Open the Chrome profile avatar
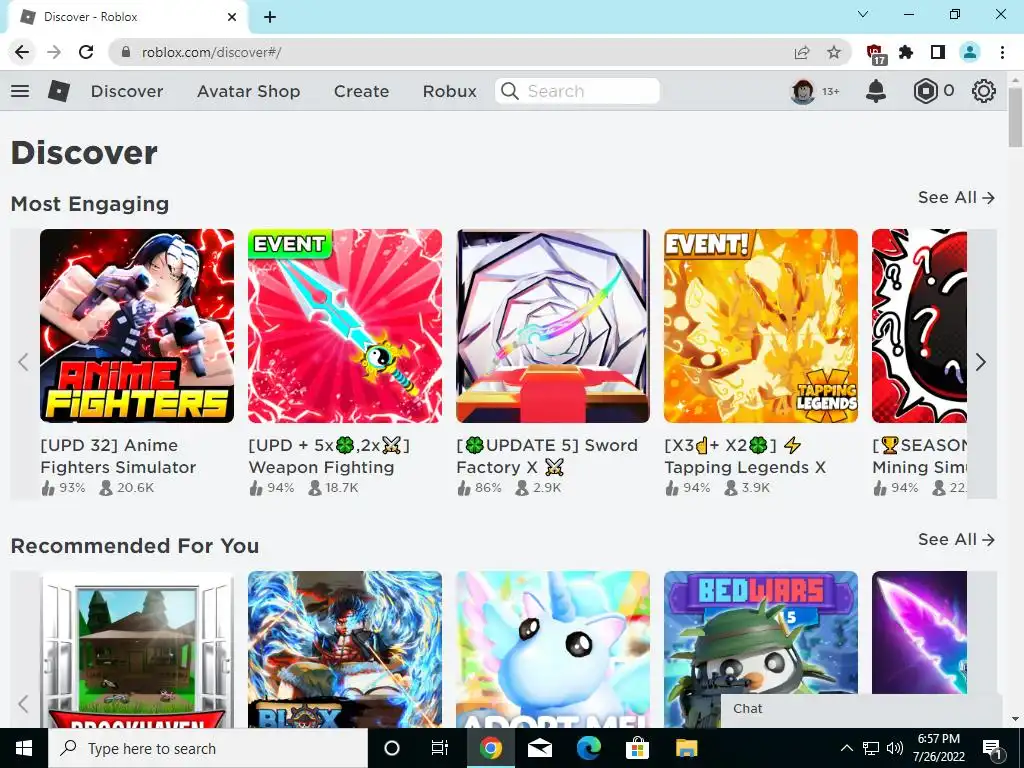This screenshot has width=1024, height=768. pos(970,52)
